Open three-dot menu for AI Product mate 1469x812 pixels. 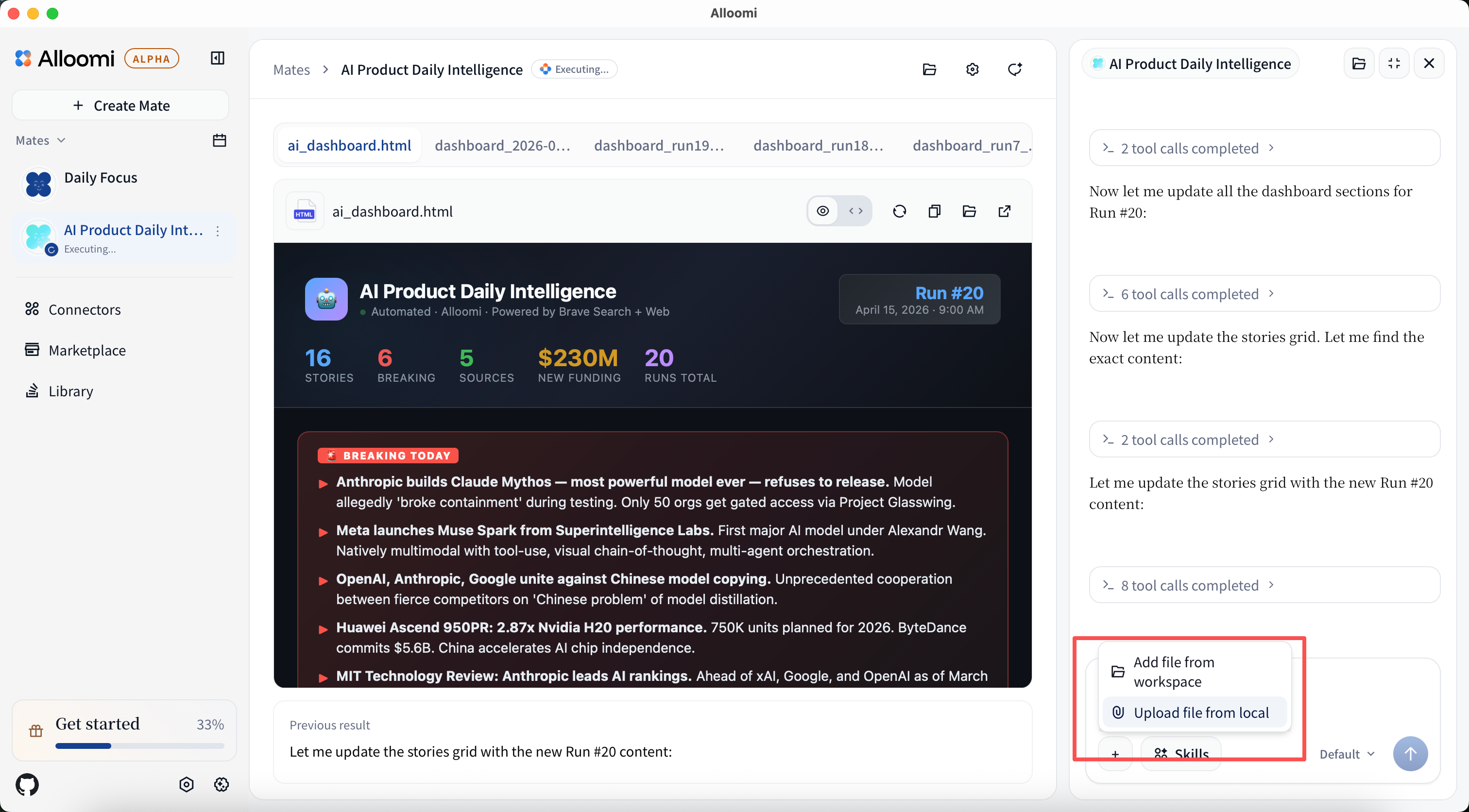coord(218,231)
